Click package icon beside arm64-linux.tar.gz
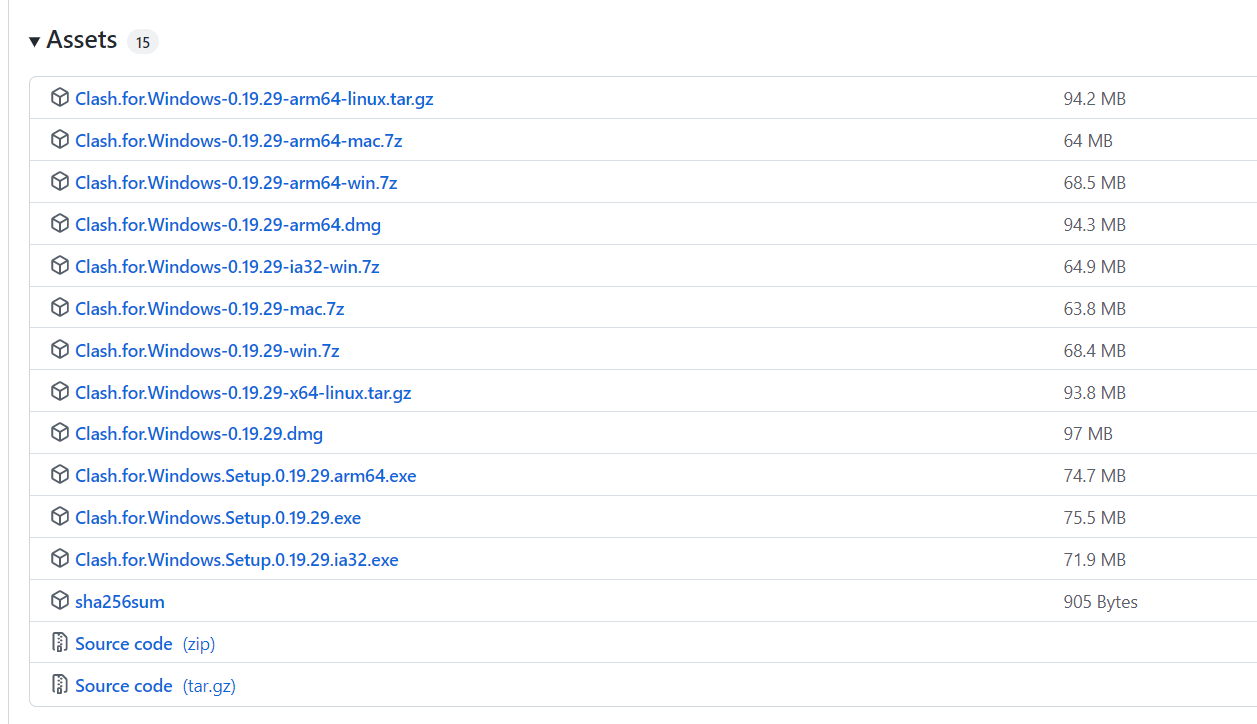Screen dimensions: 1257x724 click(60, 98)
